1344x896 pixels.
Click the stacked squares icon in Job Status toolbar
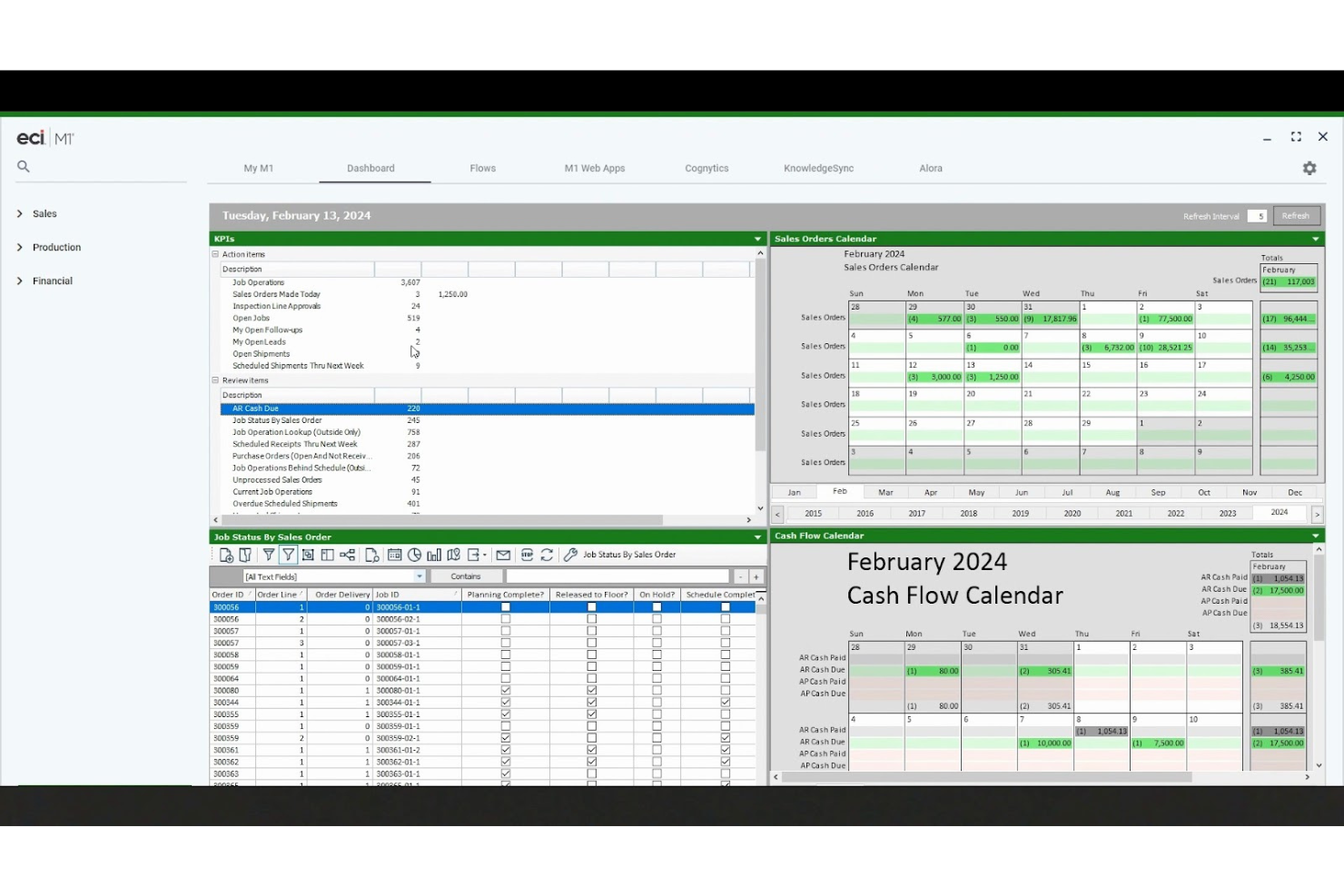[x=308, y=555]
